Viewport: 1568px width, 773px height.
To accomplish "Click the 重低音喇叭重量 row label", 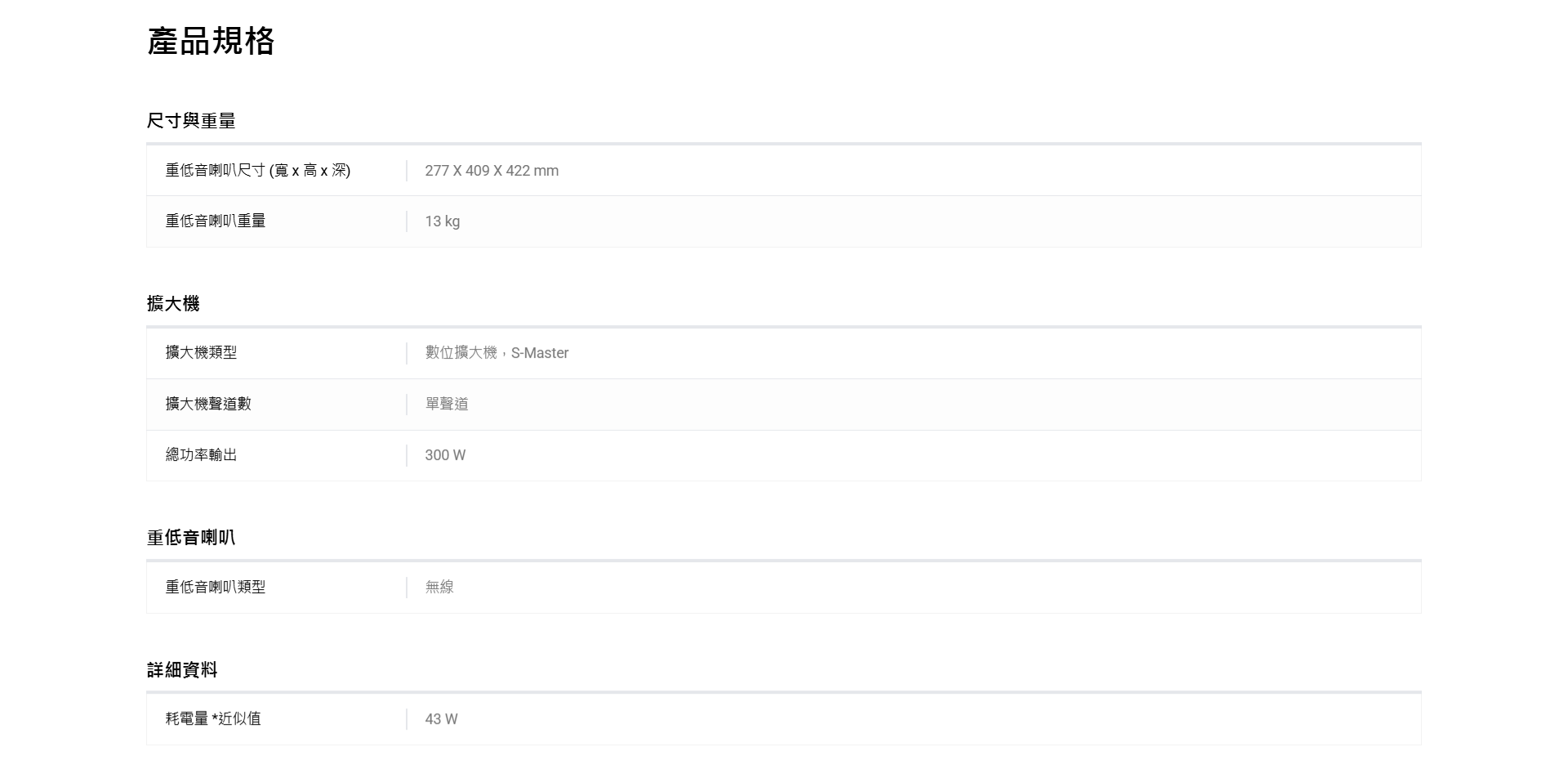I will tap(216, 221).
